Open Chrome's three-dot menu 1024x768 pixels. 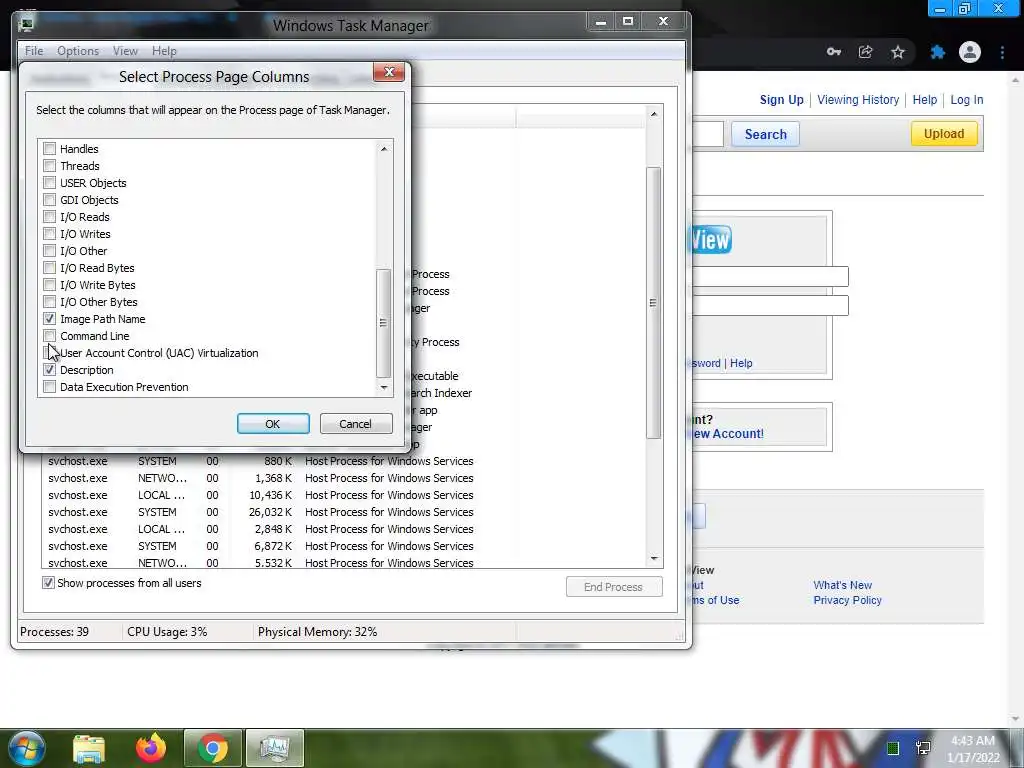[1002, 52]
